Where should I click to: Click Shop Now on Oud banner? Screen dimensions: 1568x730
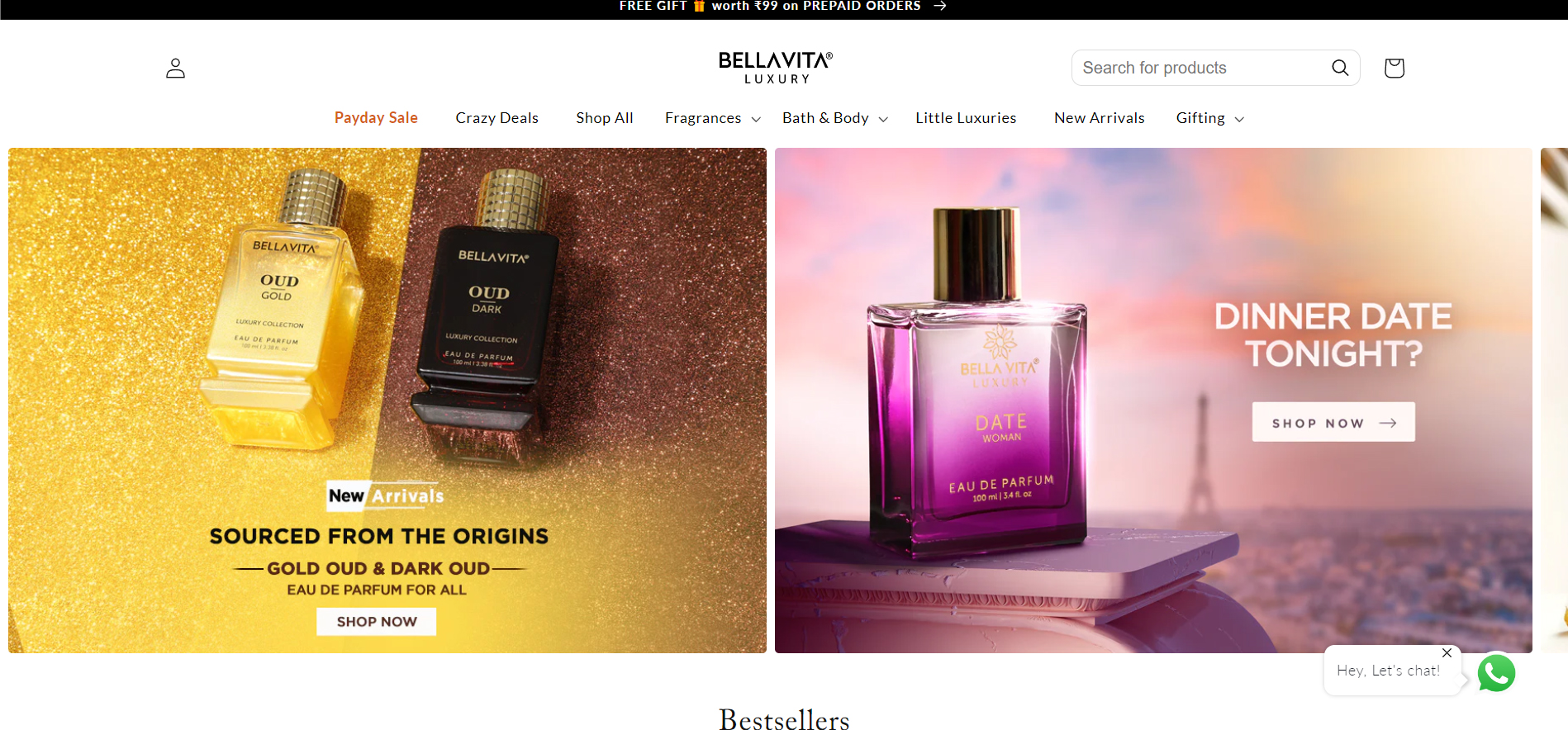click(x=377, y=622)
